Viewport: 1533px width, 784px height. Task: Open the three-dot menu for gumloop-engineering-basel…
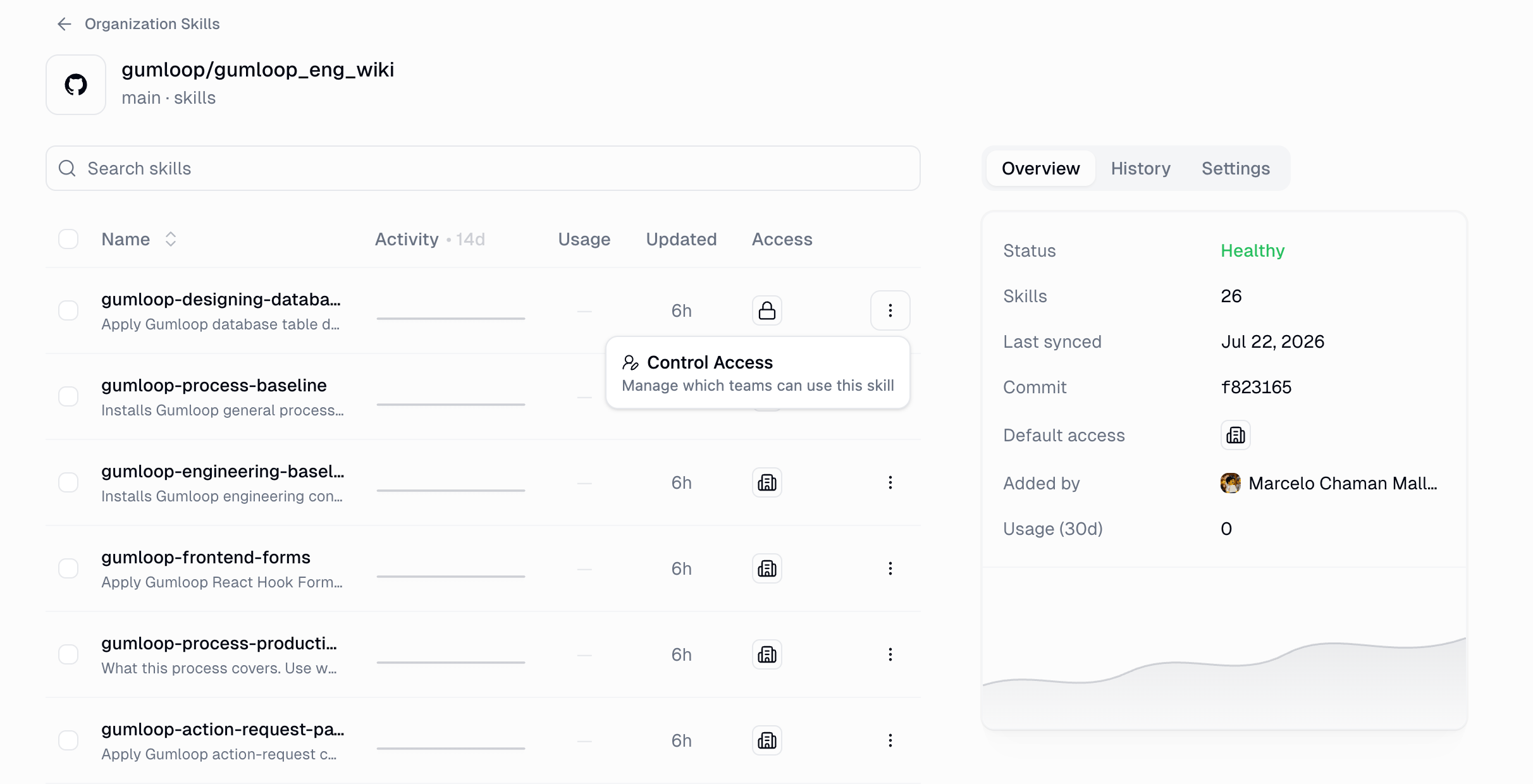[x=890, y=482]
